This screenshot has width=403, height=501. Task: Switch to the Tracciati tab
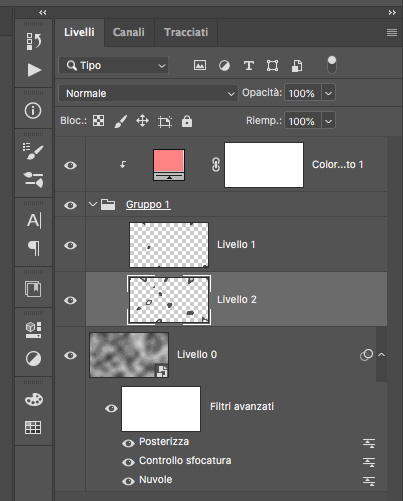pyautogui.click(x=186, y=32)
